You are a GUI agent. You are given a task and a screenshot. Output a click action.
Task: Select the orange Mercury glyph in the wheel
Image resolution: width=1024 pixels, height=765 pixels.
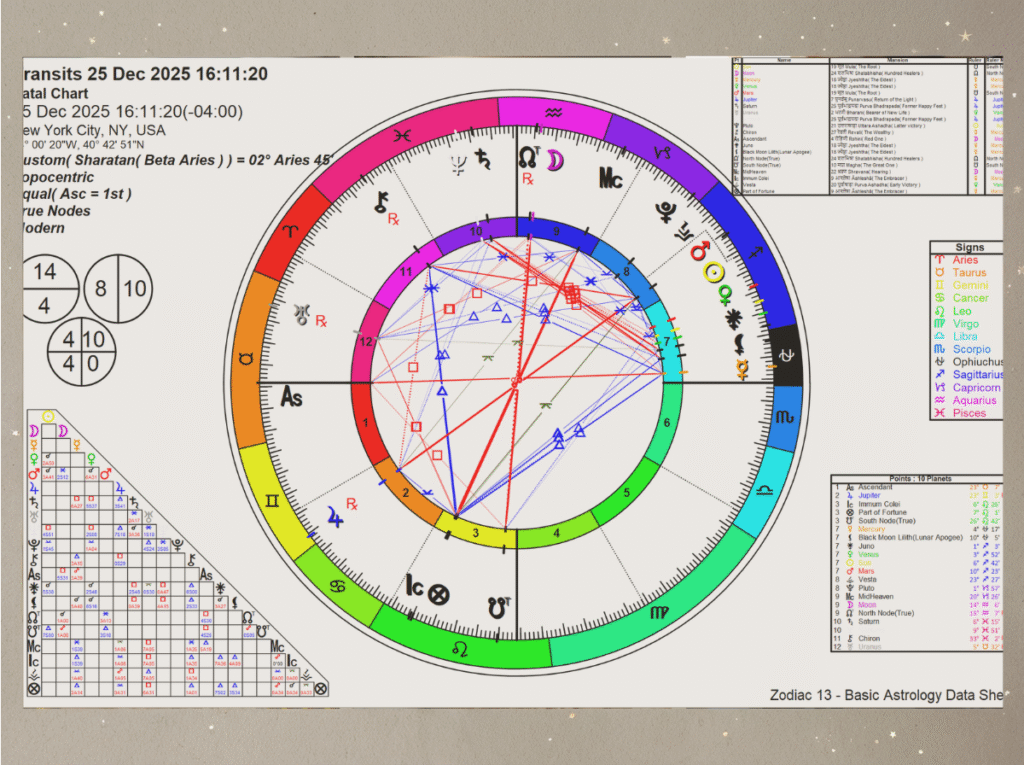pyautogui.click(x=743, y=371)
